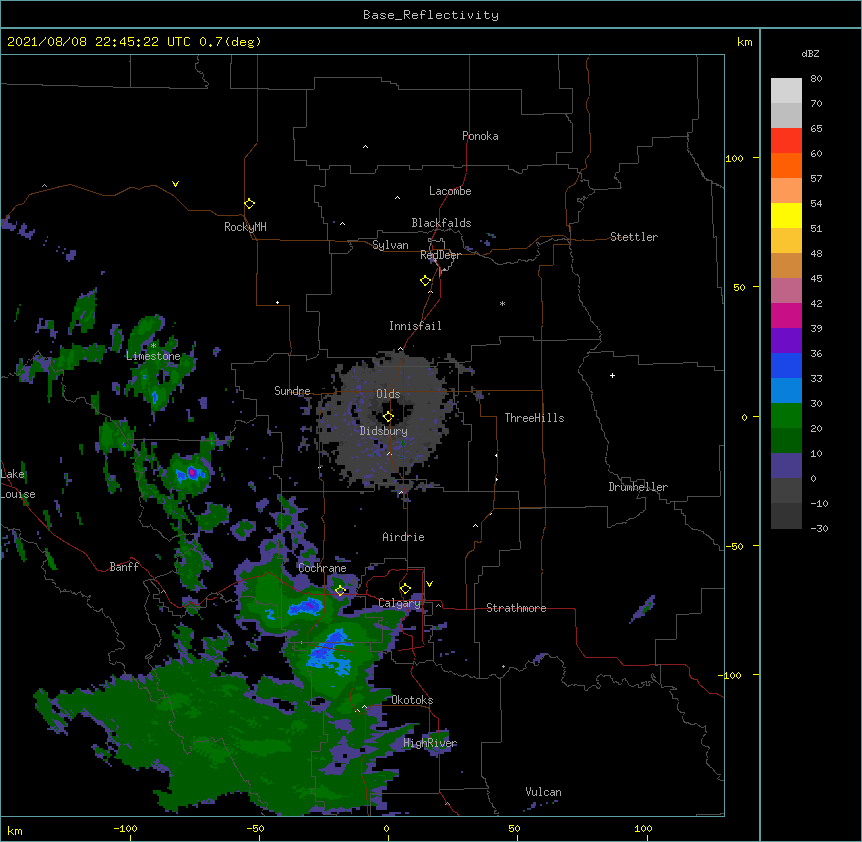Viewport: 862px width, 842px height.
Task: Click the Lake Louise label
Action: [16, 484]
